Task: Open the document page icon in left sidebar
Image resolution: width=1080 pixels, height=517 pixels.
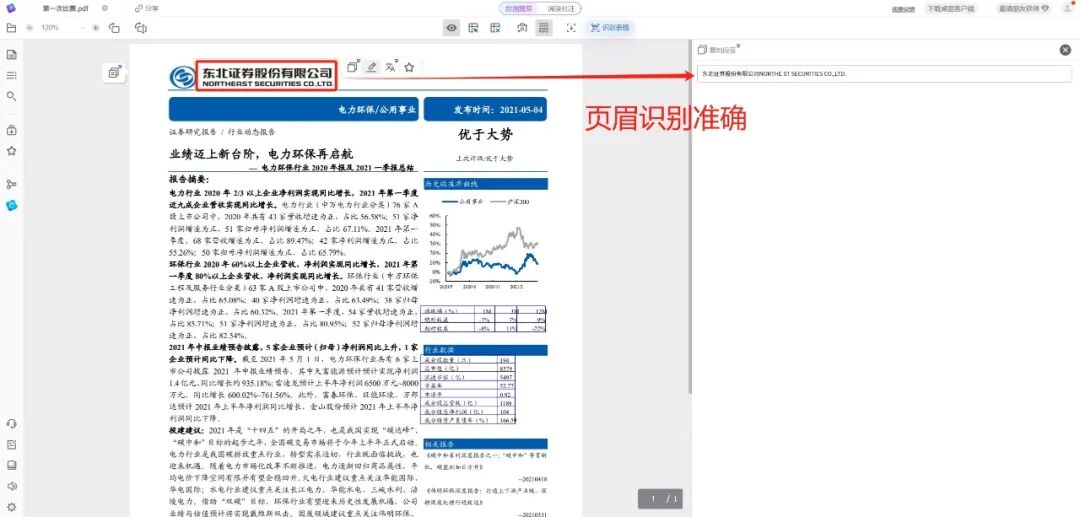Action: pos(11,54)
